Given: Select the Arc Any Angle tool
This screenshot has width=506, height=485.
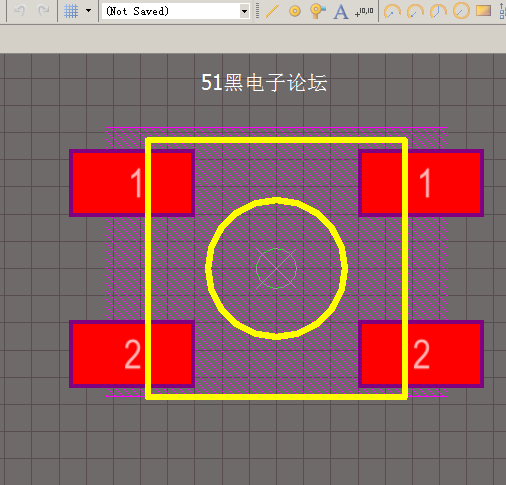Looking at the screenshot, I should 438,11.
